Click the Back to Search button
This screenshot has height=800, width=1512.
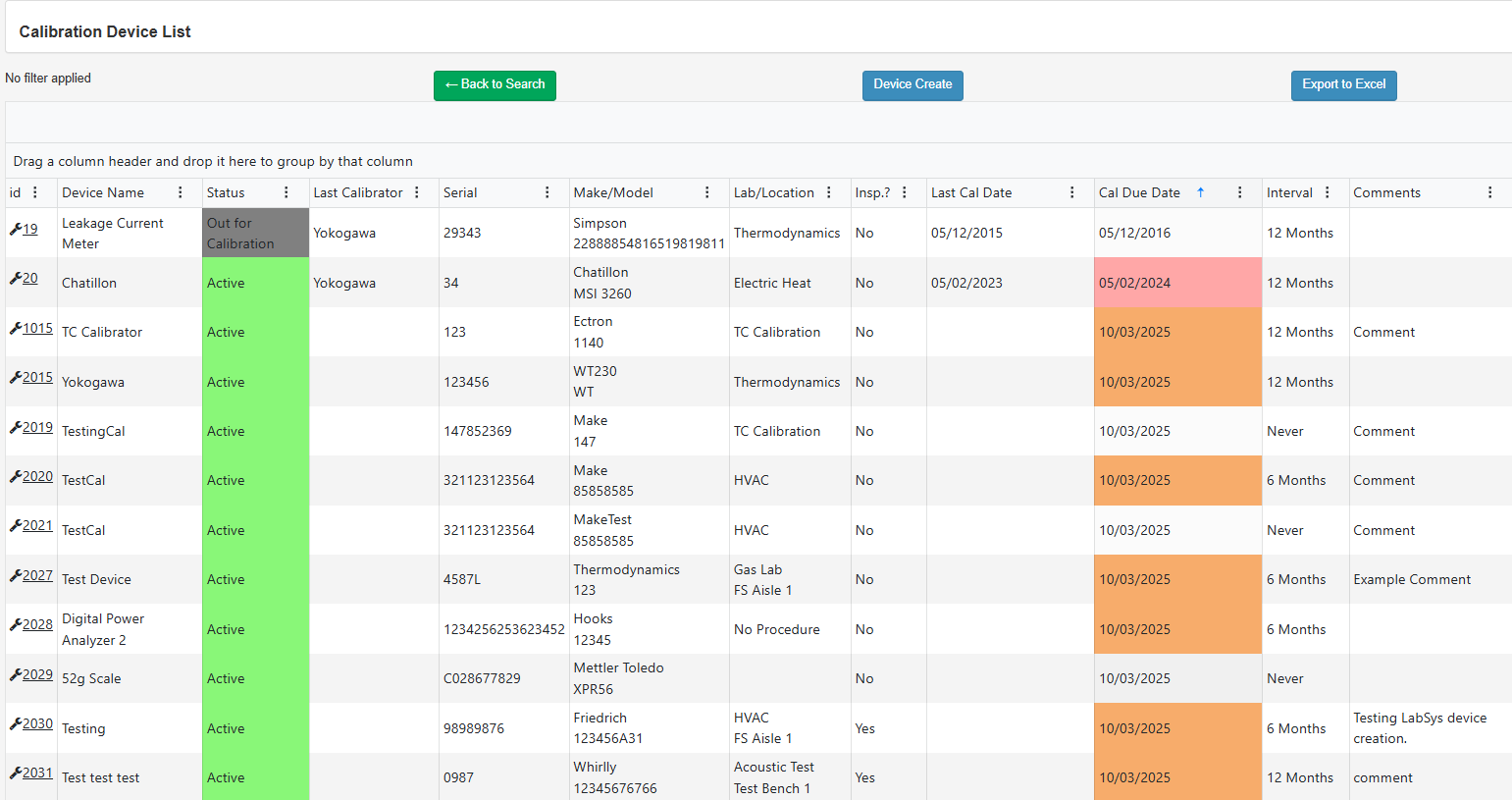point(495,85)
